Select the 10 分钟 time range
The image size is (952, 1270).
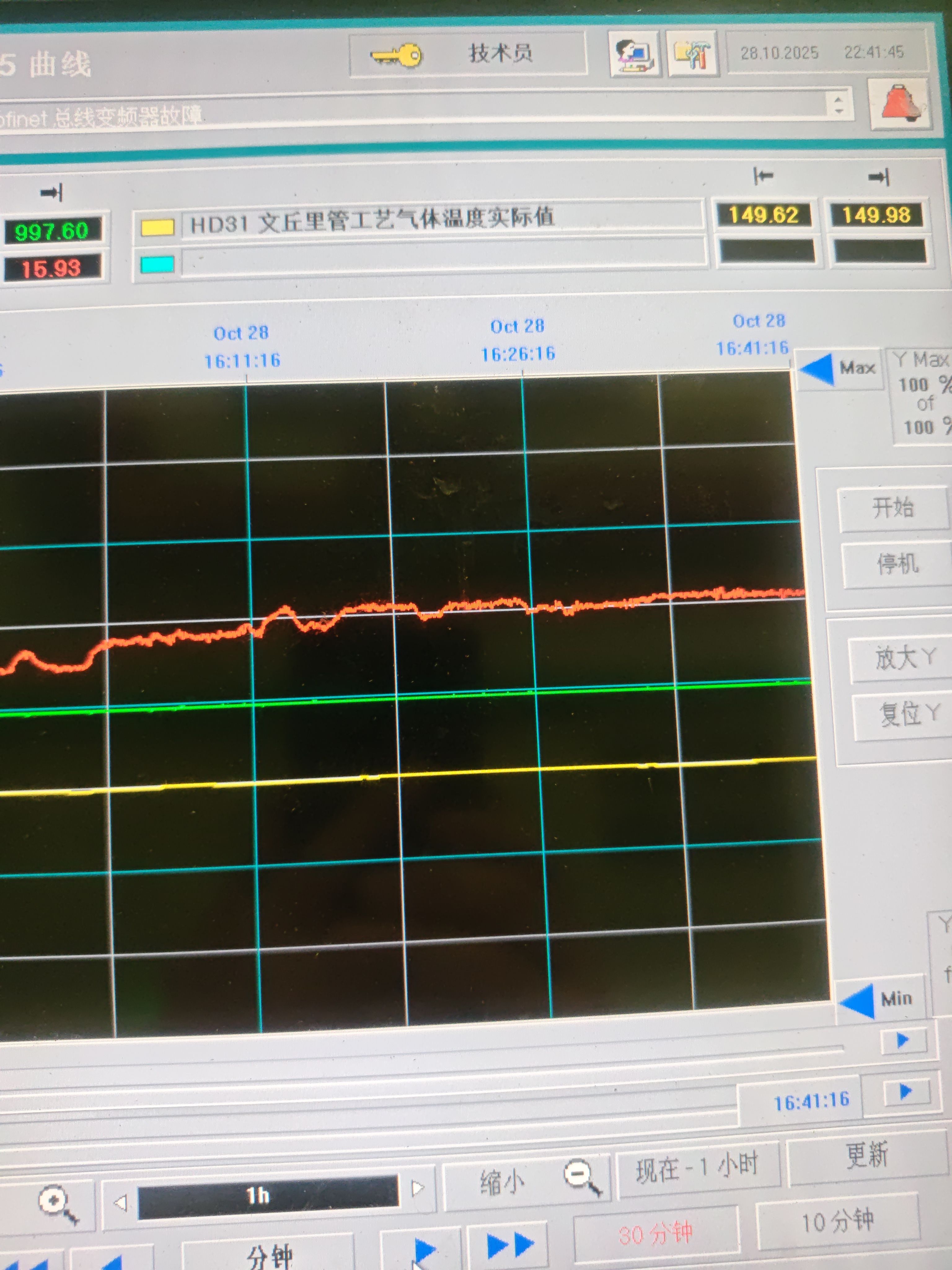(837, 1221)
